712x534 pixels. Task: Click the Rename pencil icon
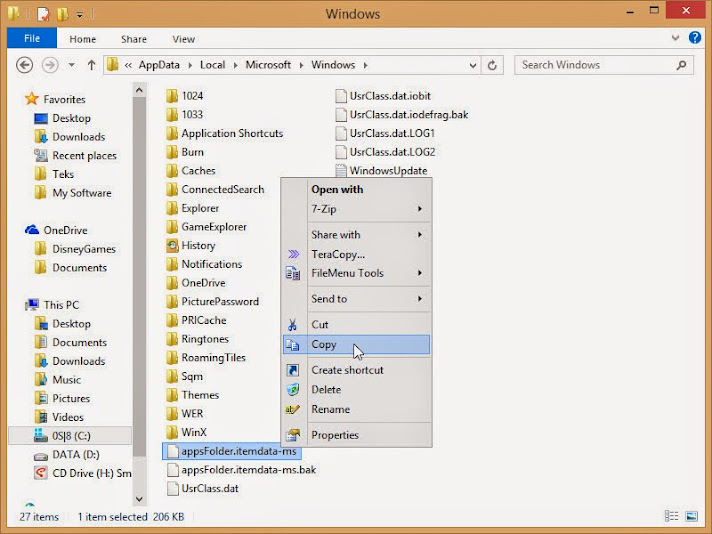coord(292,410)
